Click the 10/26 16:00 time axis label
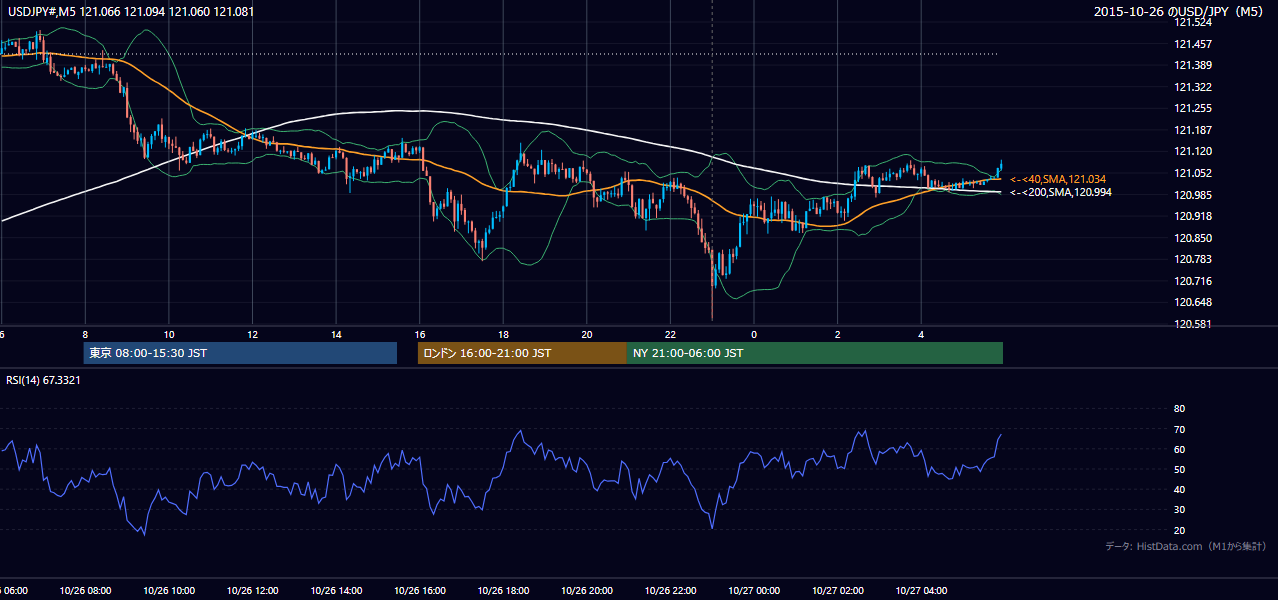This screenshot has width=1278, height=600. tap(420, 590)
